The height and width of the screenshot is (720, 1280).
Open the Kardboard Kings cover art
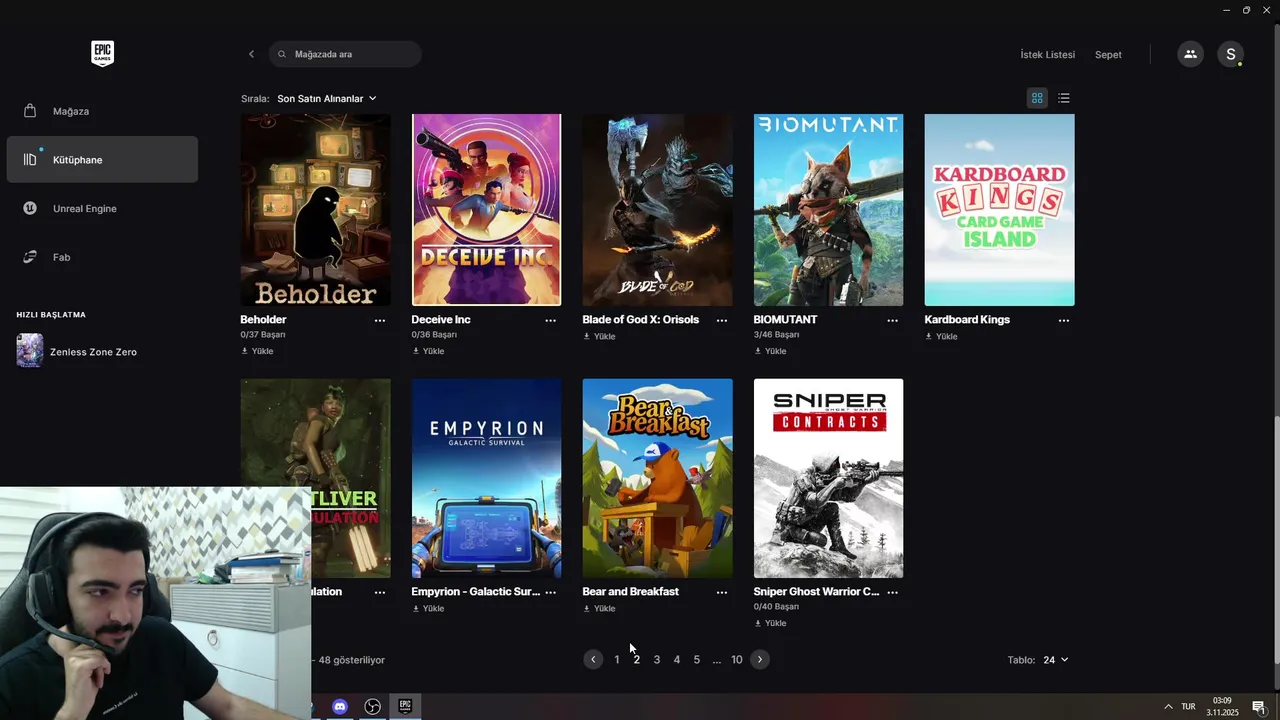(999, 209)
